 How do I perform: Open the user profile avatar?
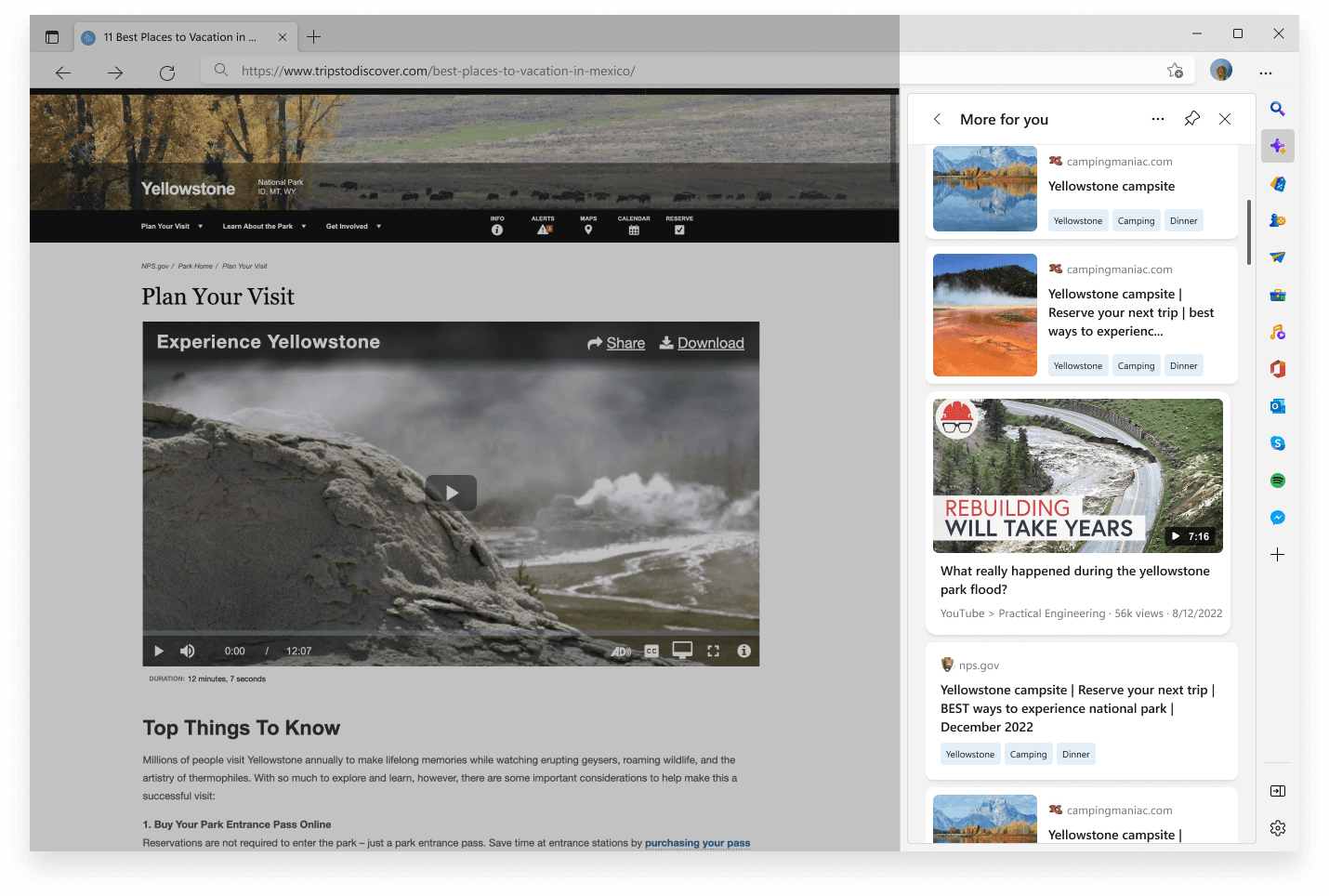(1221, 70)
